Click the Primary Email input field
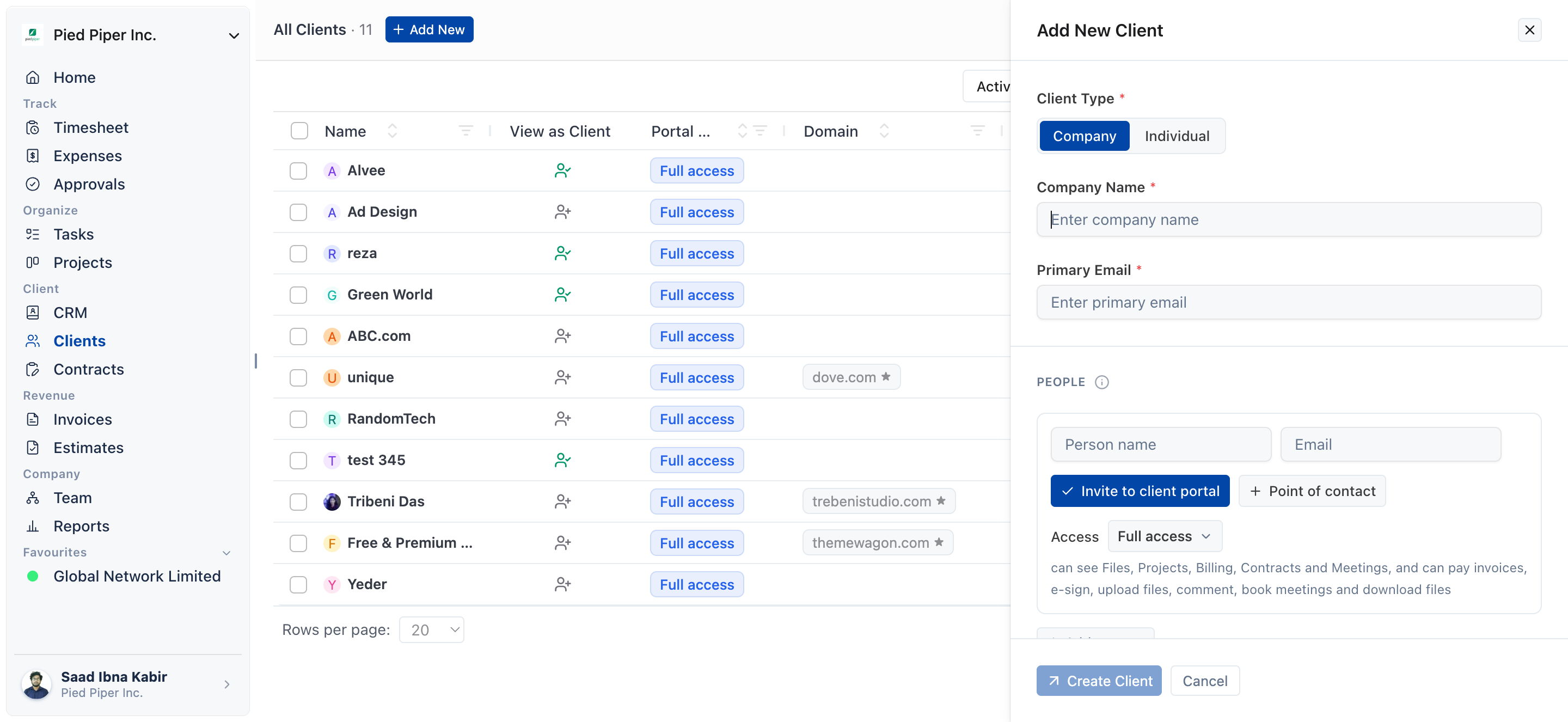 [x=1289, y=303]
